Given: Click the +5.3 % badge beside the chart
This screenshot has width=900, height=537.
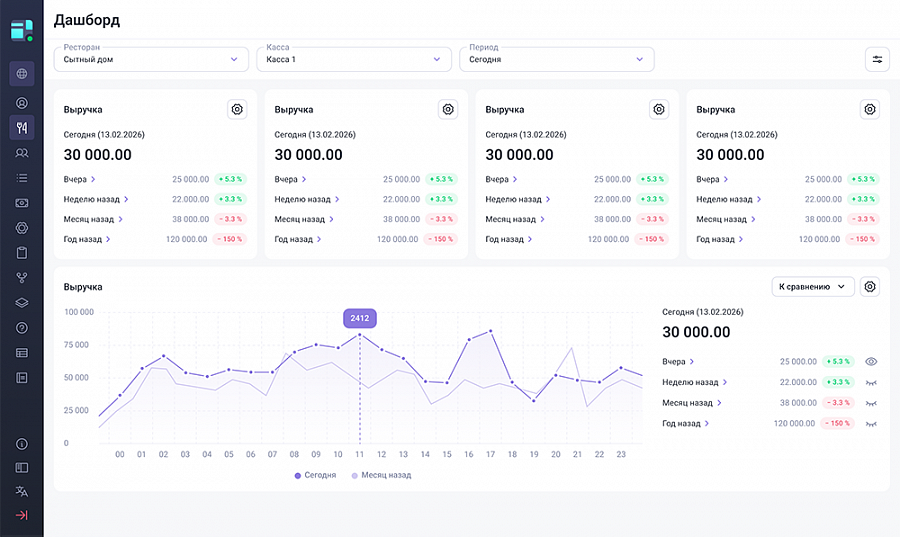Looking at the screenshot, I should pos(839,361).
